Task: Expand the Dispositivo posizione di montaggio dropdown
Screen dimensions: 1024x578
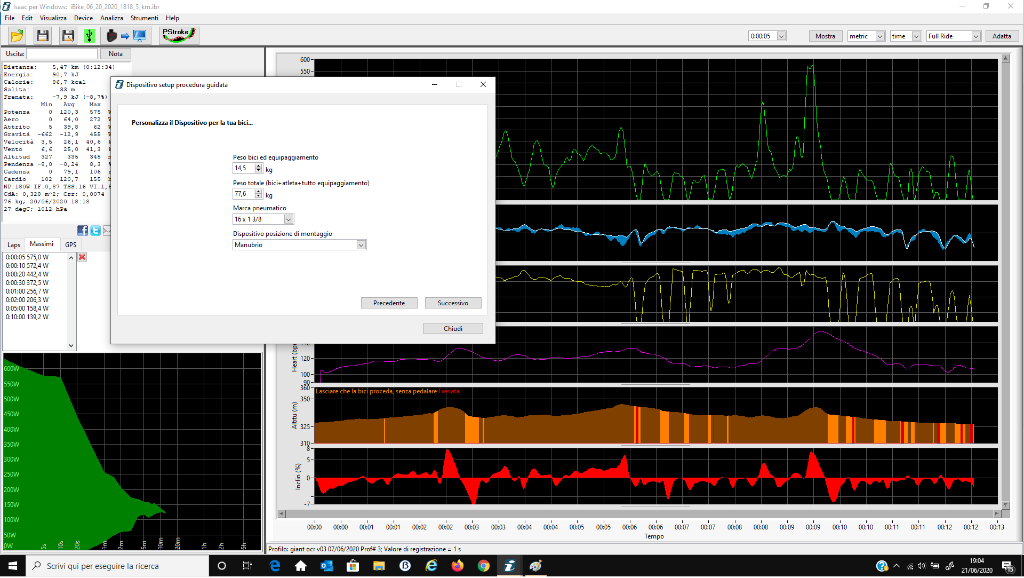Action: [x=361, y=244]
